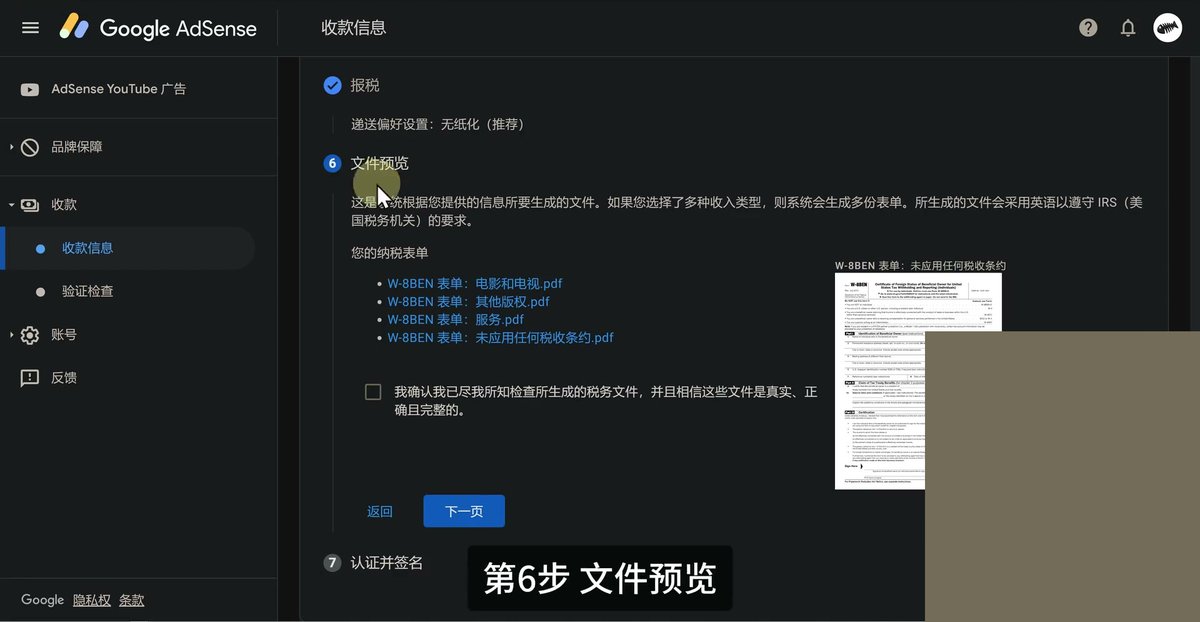Collapse the 收款 sidebar section
This screenshot has height=622, width=1200.
[12, 204]
